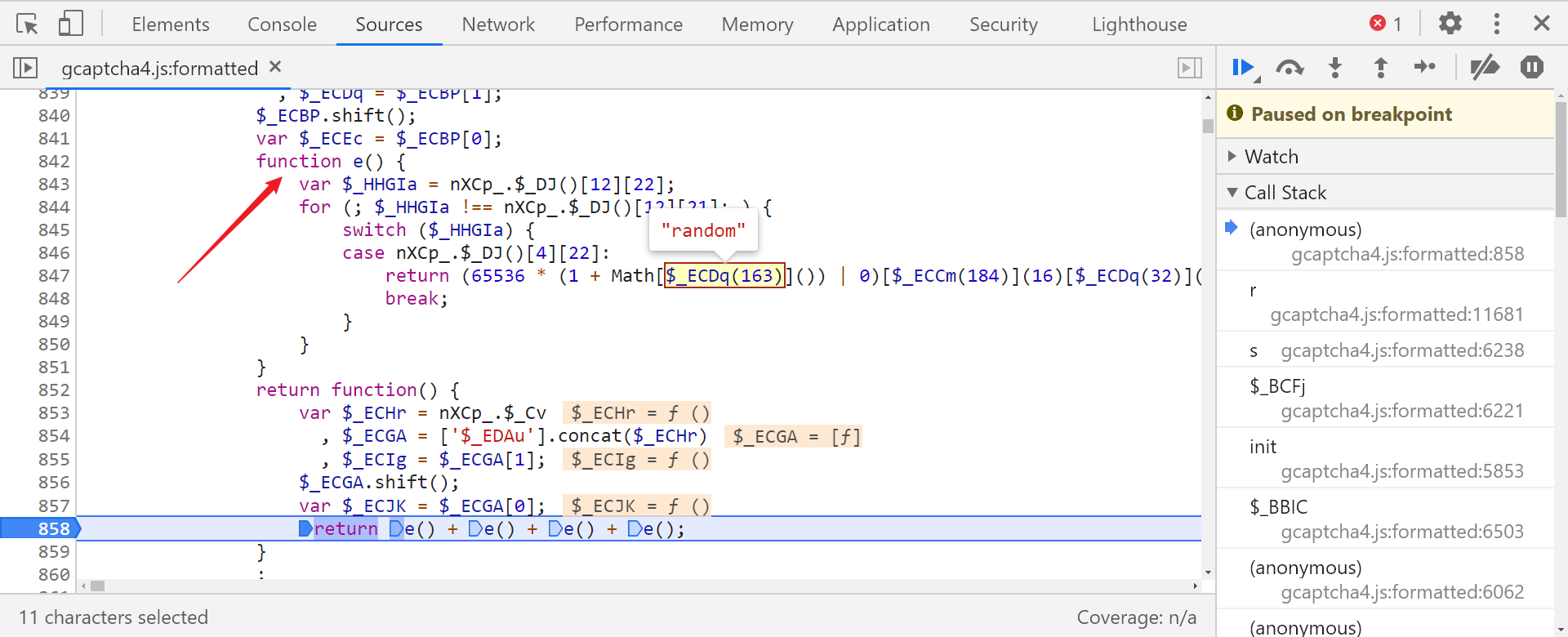Image resolution: width=1568 pixels, height=637 pixels.
Task: Step out of current function
Action: pos(1381,67)
